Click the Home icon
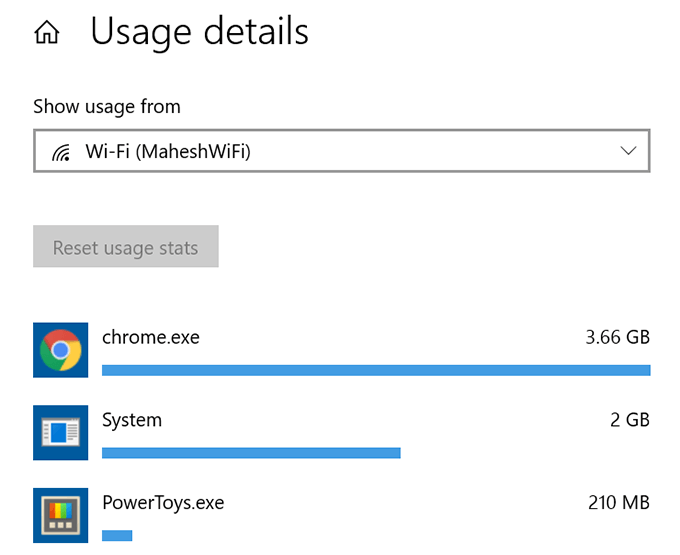This screenshot has height=555, width=680. tap(46, 33)
